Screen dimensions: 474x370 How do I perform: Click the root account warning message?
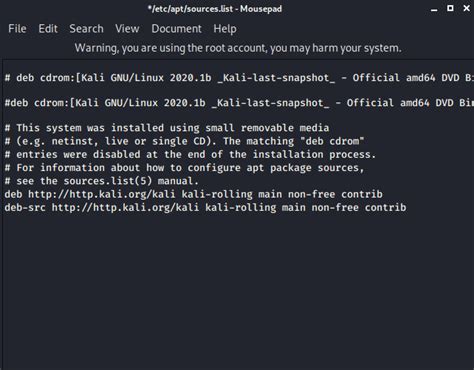pyautogui.click(x=238, y=48)
